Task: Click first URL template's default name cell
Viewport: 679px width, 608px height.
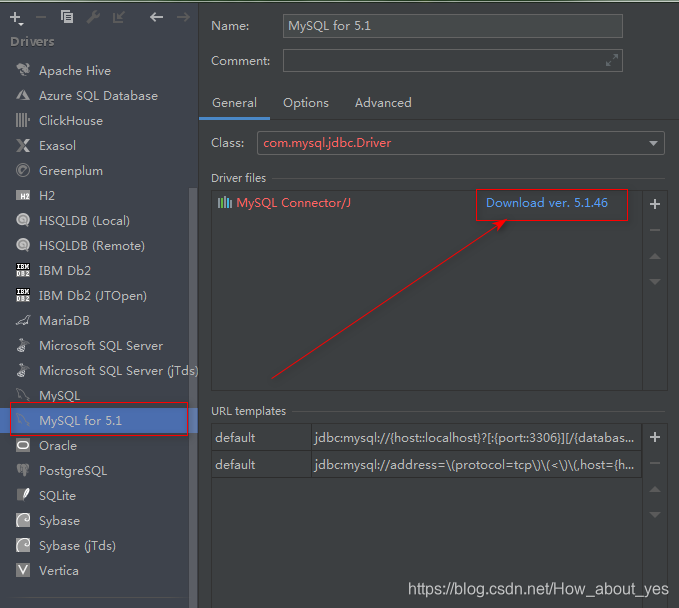Action: point(261,437)
